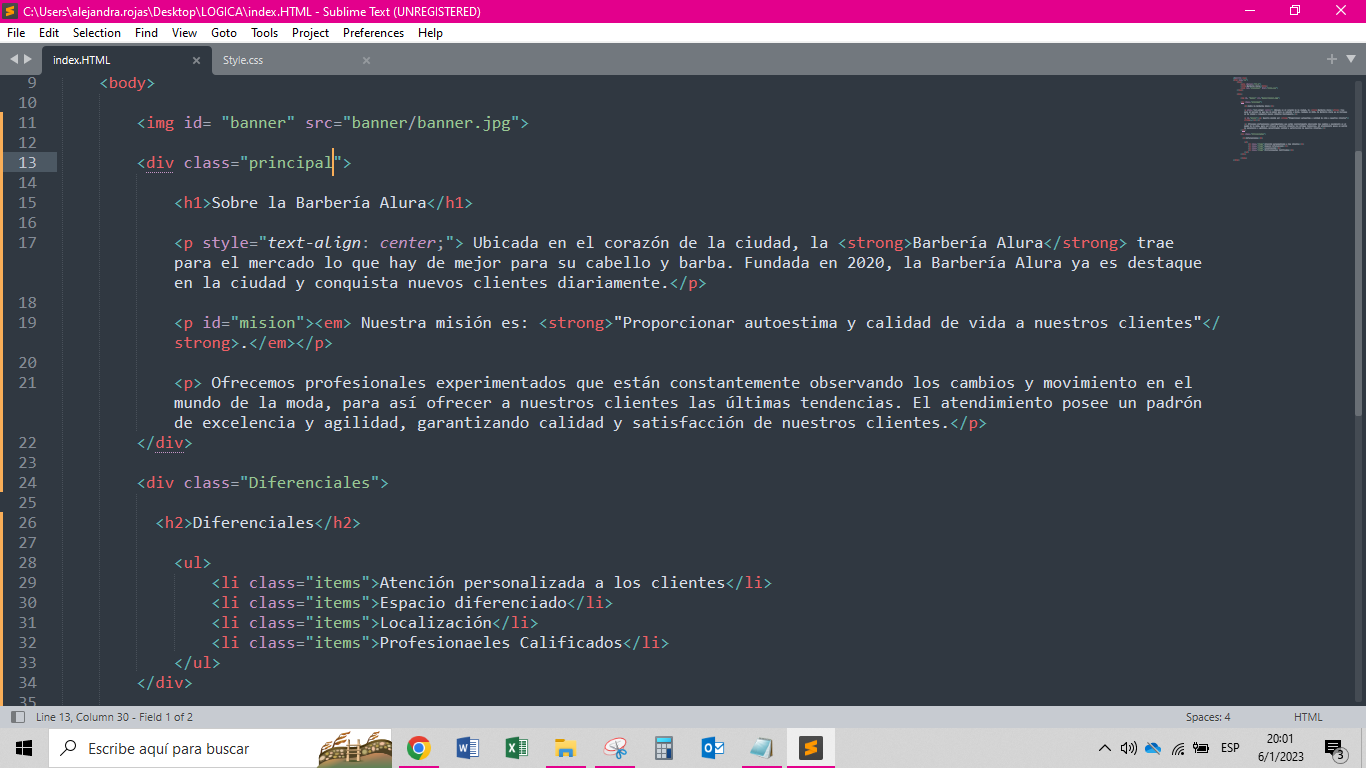Click the text-align: center style value
Screen dimensions: 1366x768
(x=356, y=242)
